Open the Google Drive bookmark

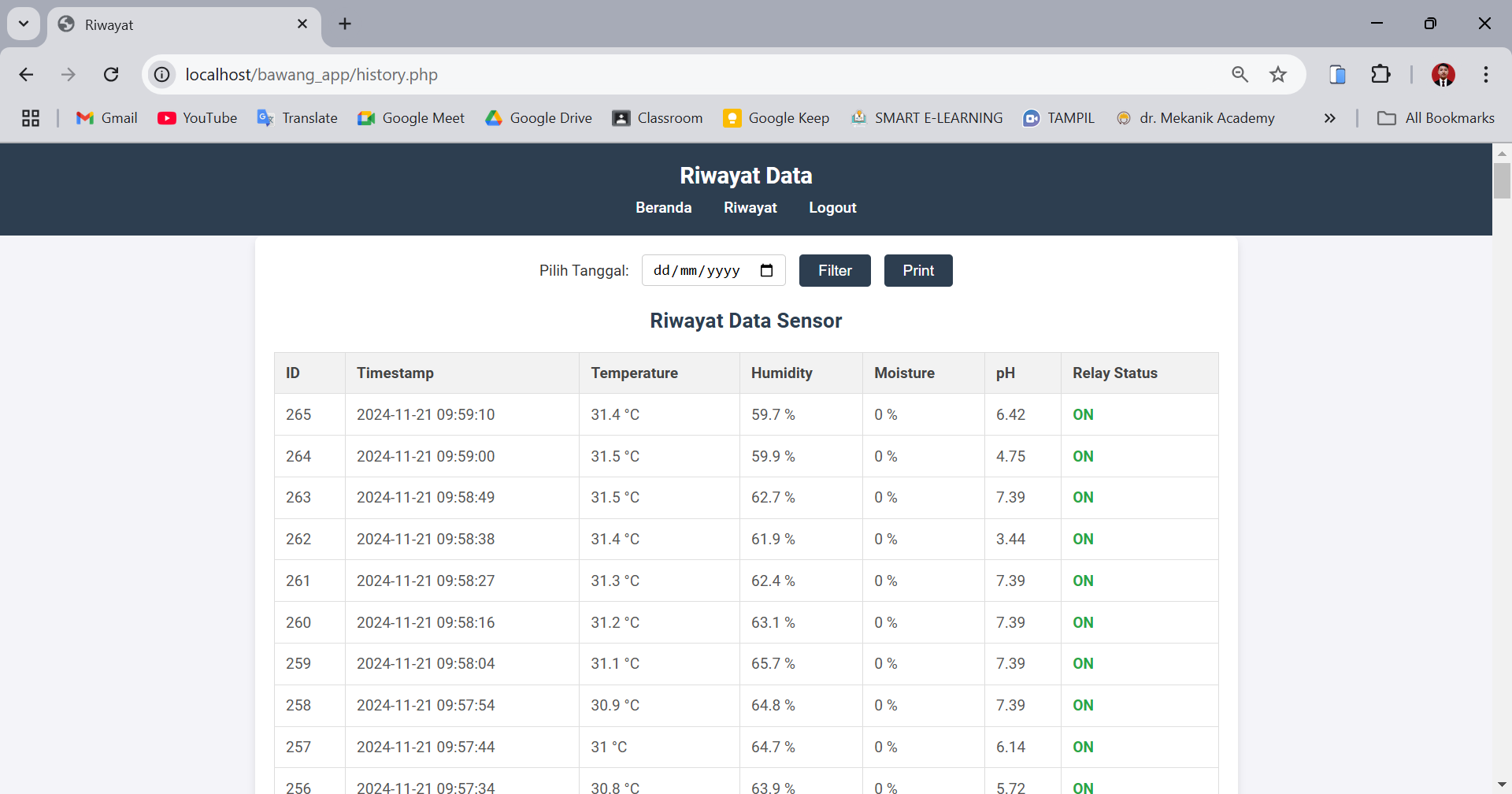(539, 118)
